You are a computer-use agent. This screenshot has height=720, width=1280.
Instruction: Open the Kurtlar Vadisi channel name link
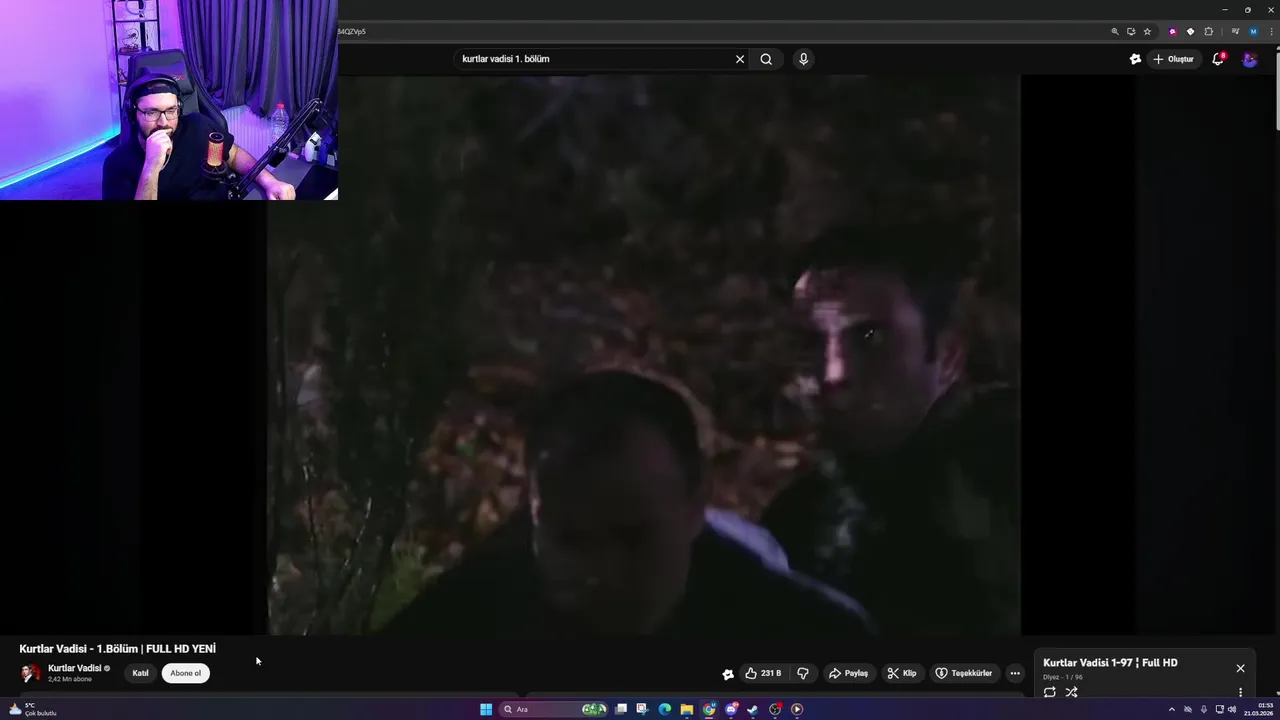(x=75, y=668)
